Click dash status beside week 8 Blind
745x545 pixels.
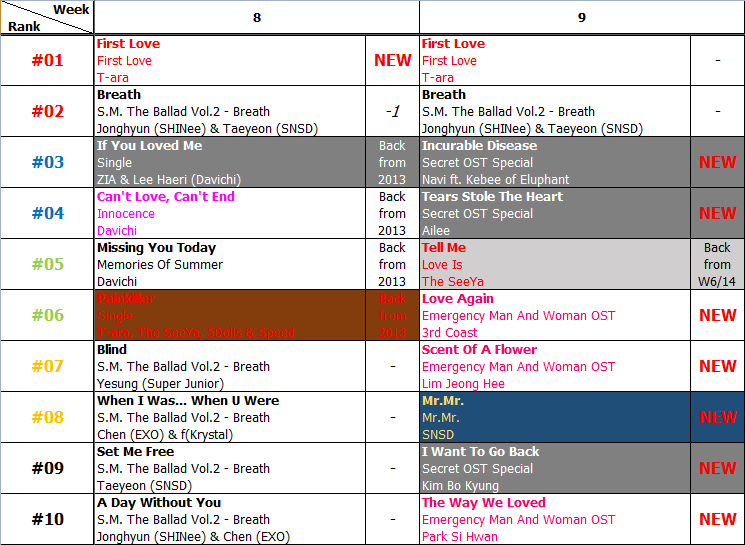click(x=392, y=366)
